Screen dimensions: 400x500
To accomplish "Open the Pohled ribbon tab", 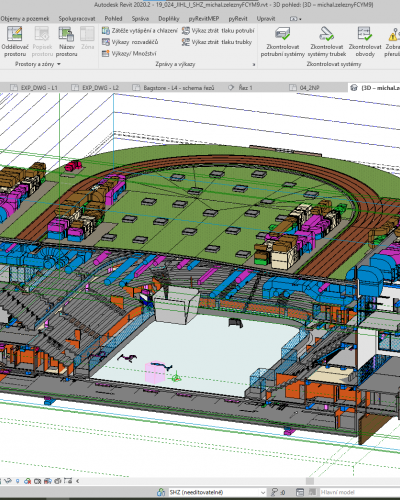I will (113, 19).
